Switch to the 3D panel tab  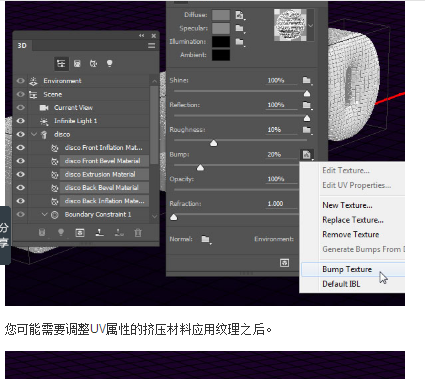coord(22,46)
